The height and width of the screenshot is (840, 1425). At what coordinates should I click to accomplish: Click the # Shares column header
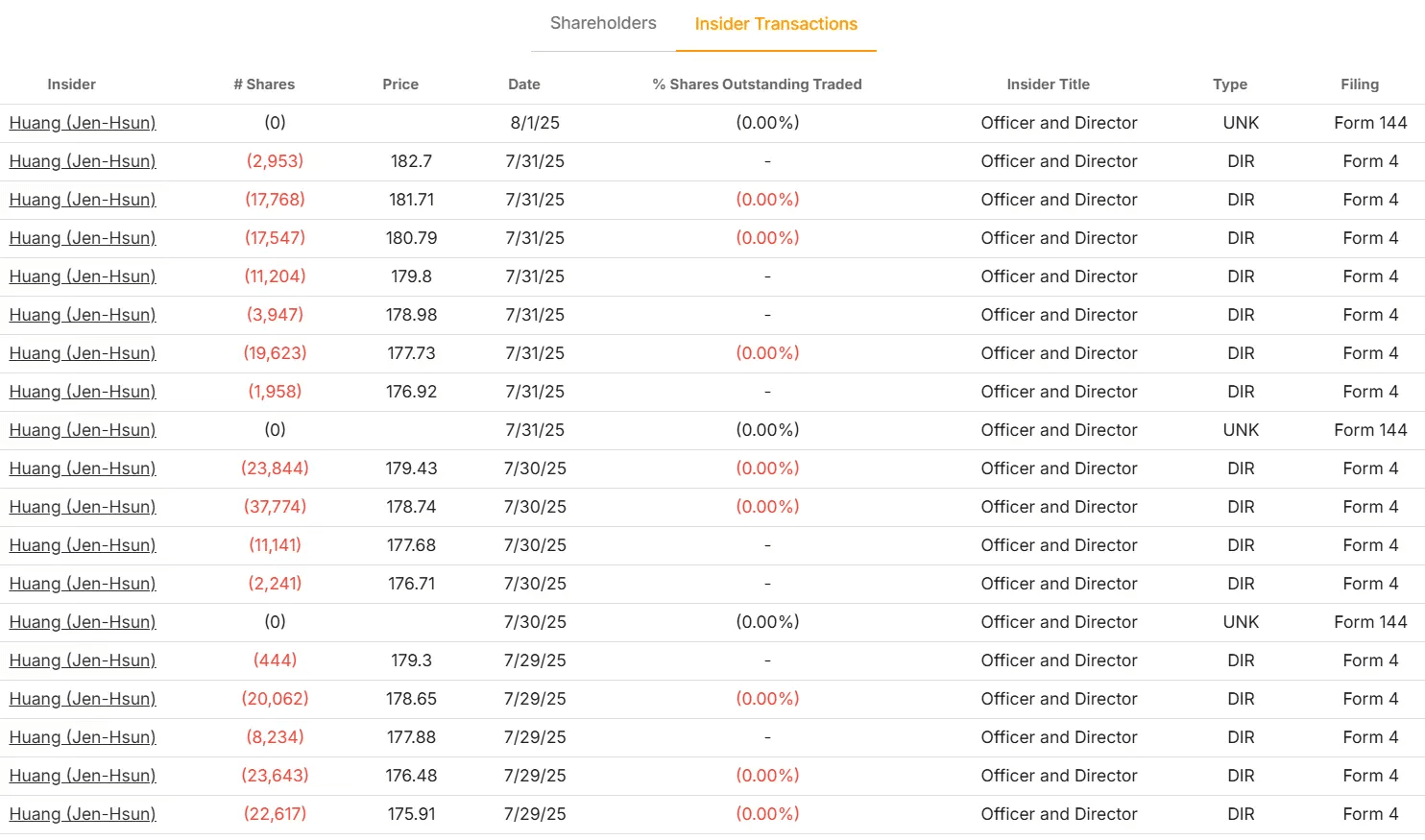click(264, 84)
